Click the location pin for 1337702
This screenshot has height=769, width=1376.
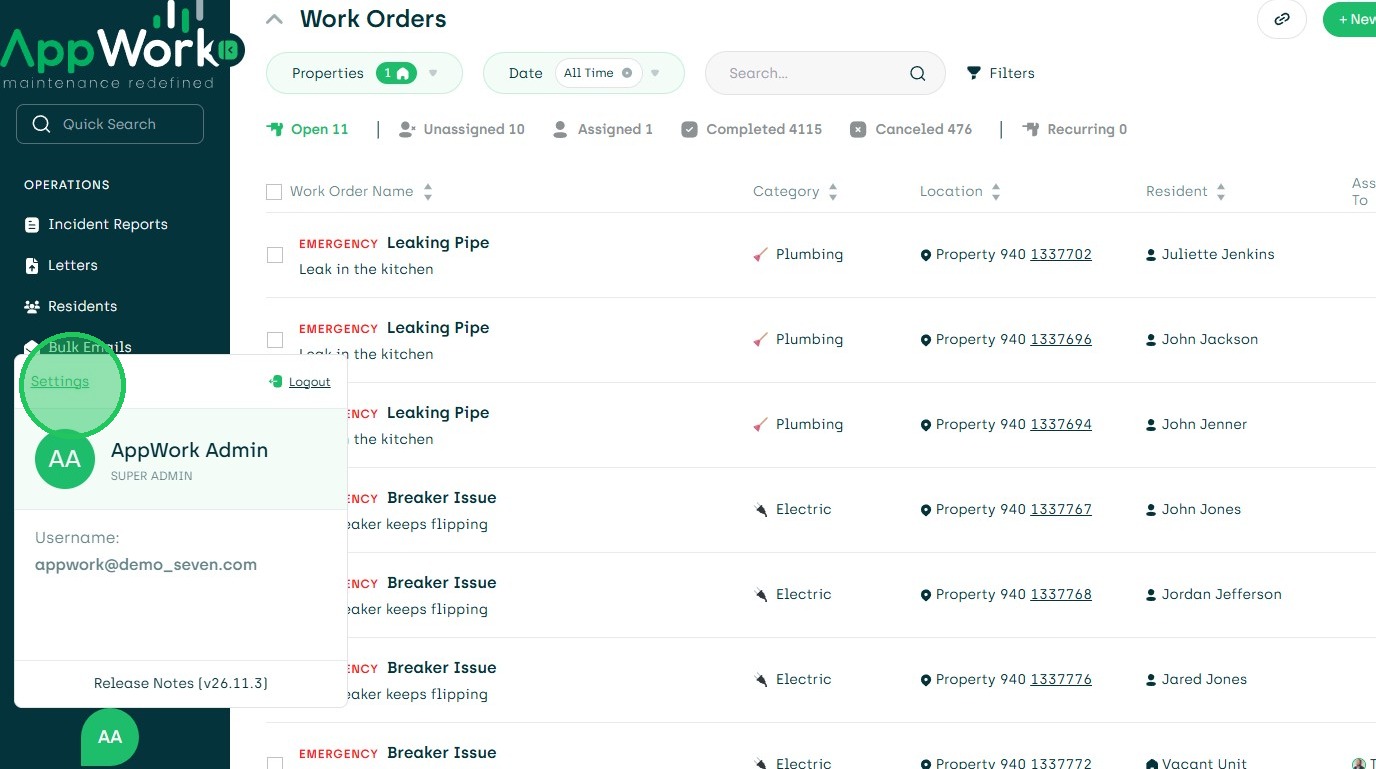926,255
